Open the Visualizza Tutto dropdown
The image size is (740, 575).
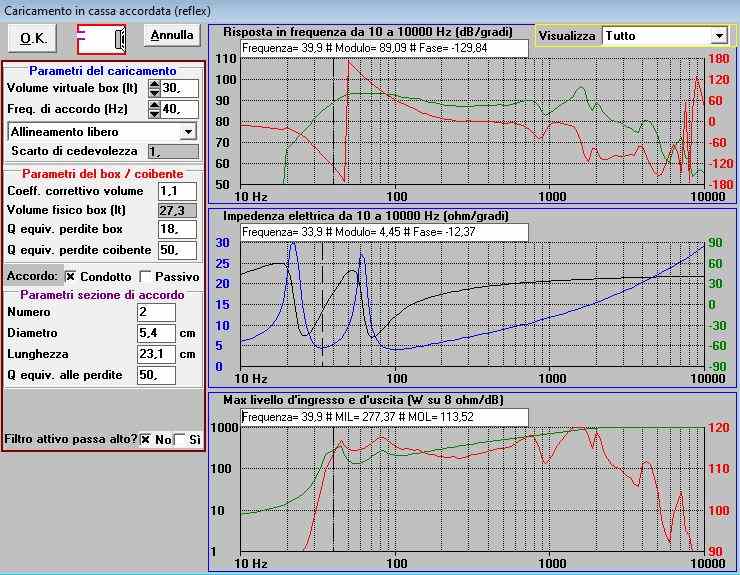[x=719, y=36]
